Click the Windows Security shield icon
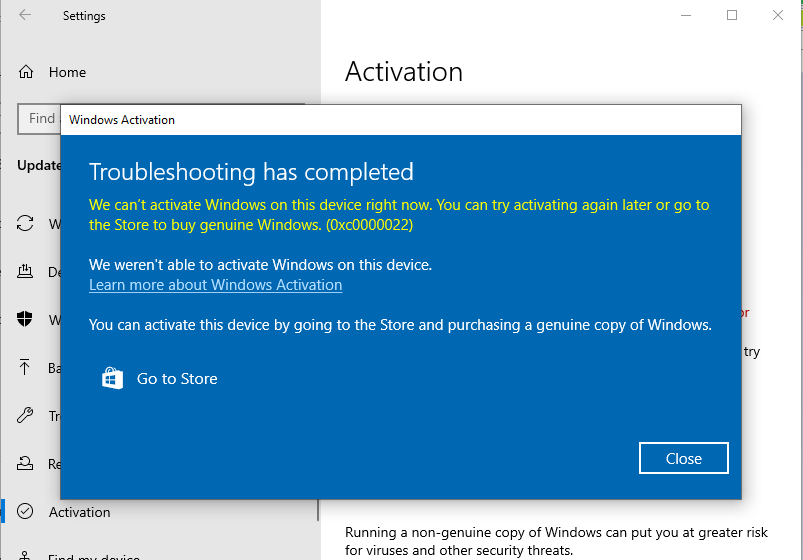 tap(25, 319)
